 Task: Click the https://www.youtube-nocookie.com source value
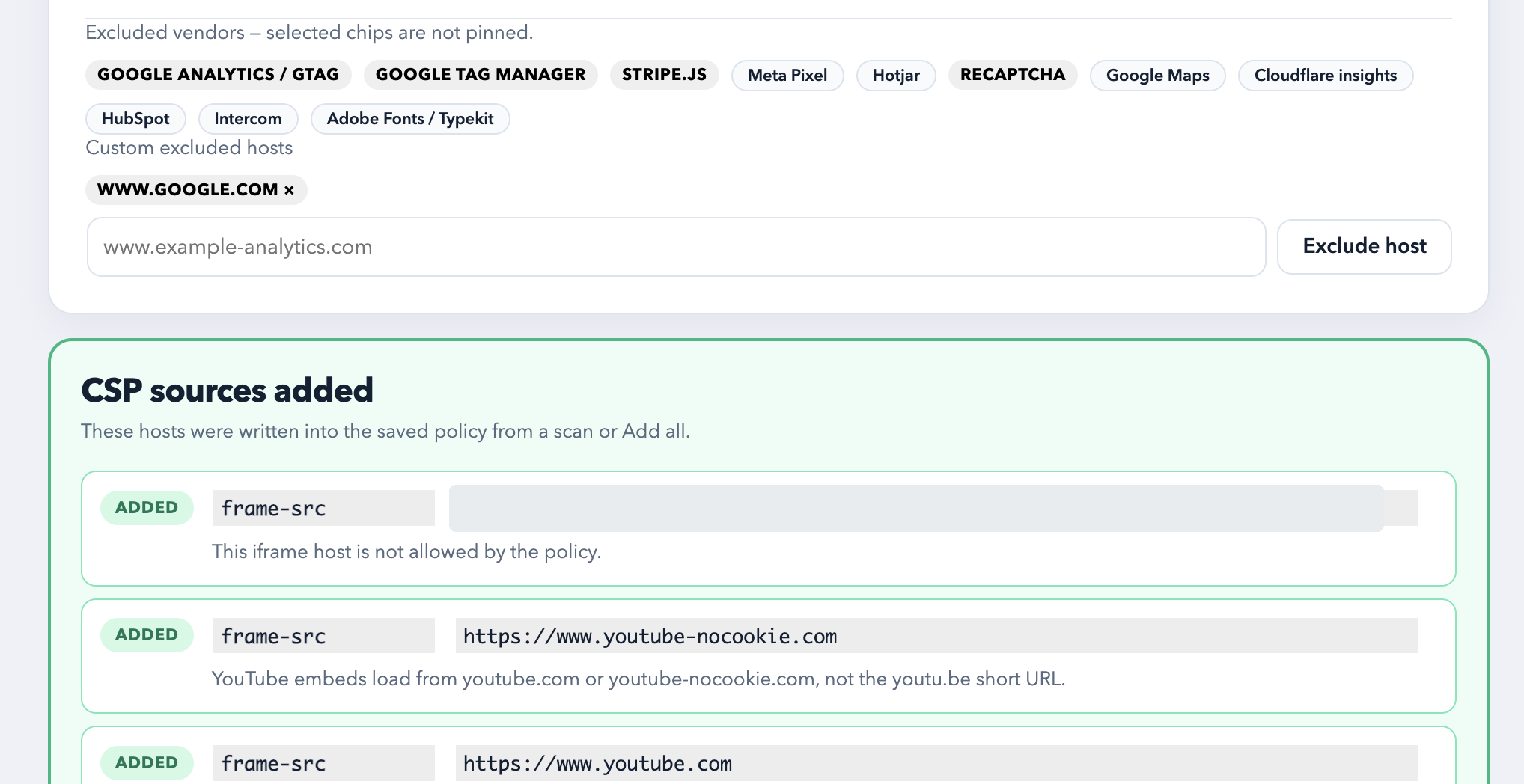[x=936, y=636]
